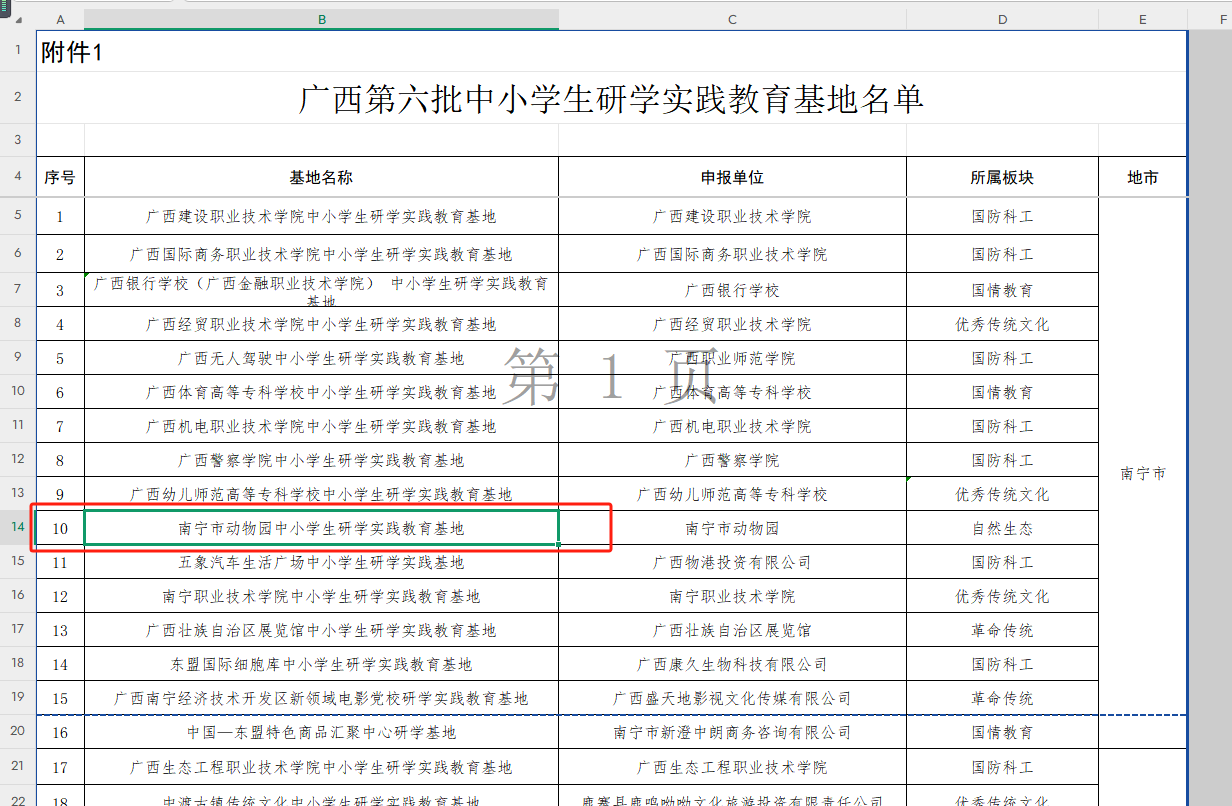Click the 自然生态 category cell

[x=1002, y=528]
